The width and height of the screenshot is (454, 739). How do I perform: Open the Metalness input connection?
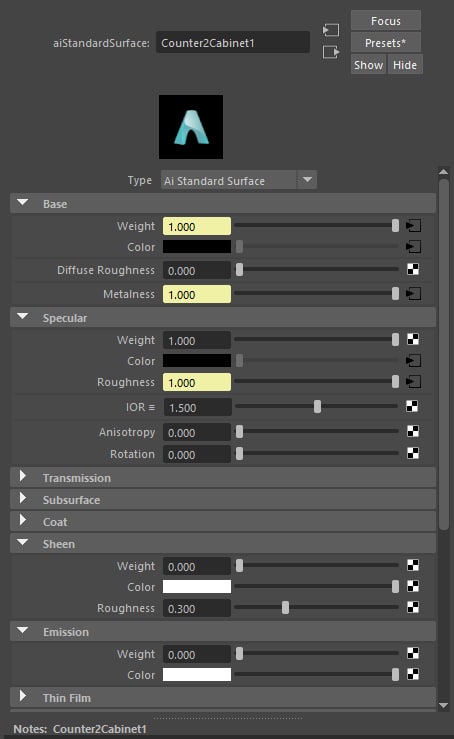coord(413,294)
